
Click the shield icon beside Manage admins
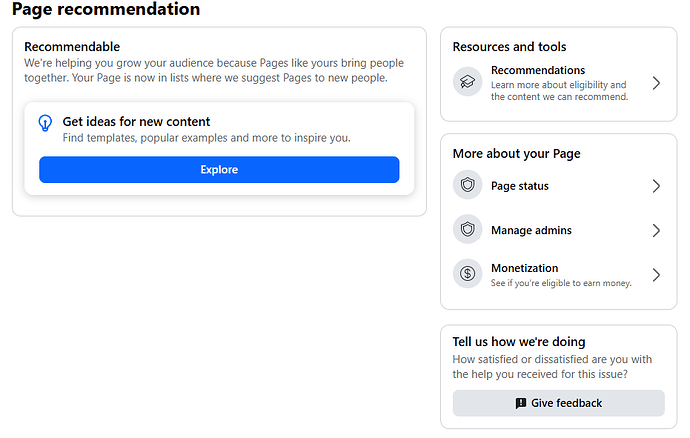467,229
